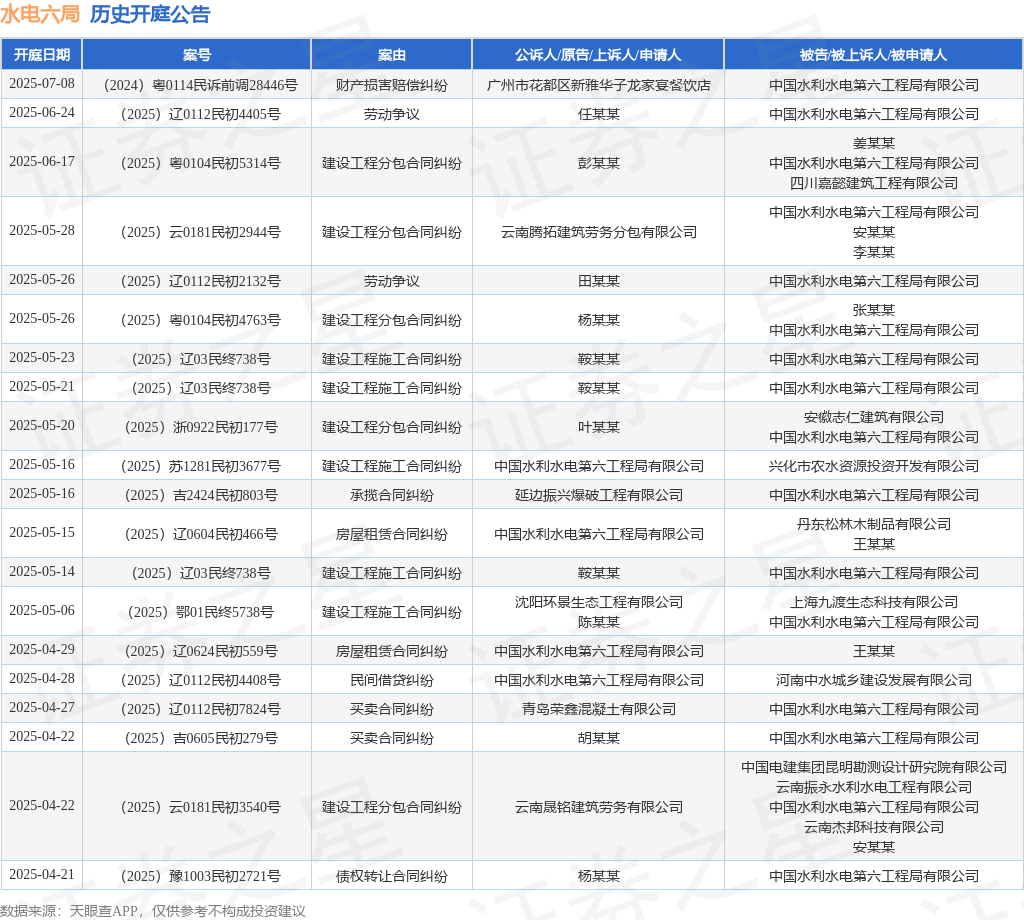Click case number (2025)辽0112民初2132号

[197, 281]
